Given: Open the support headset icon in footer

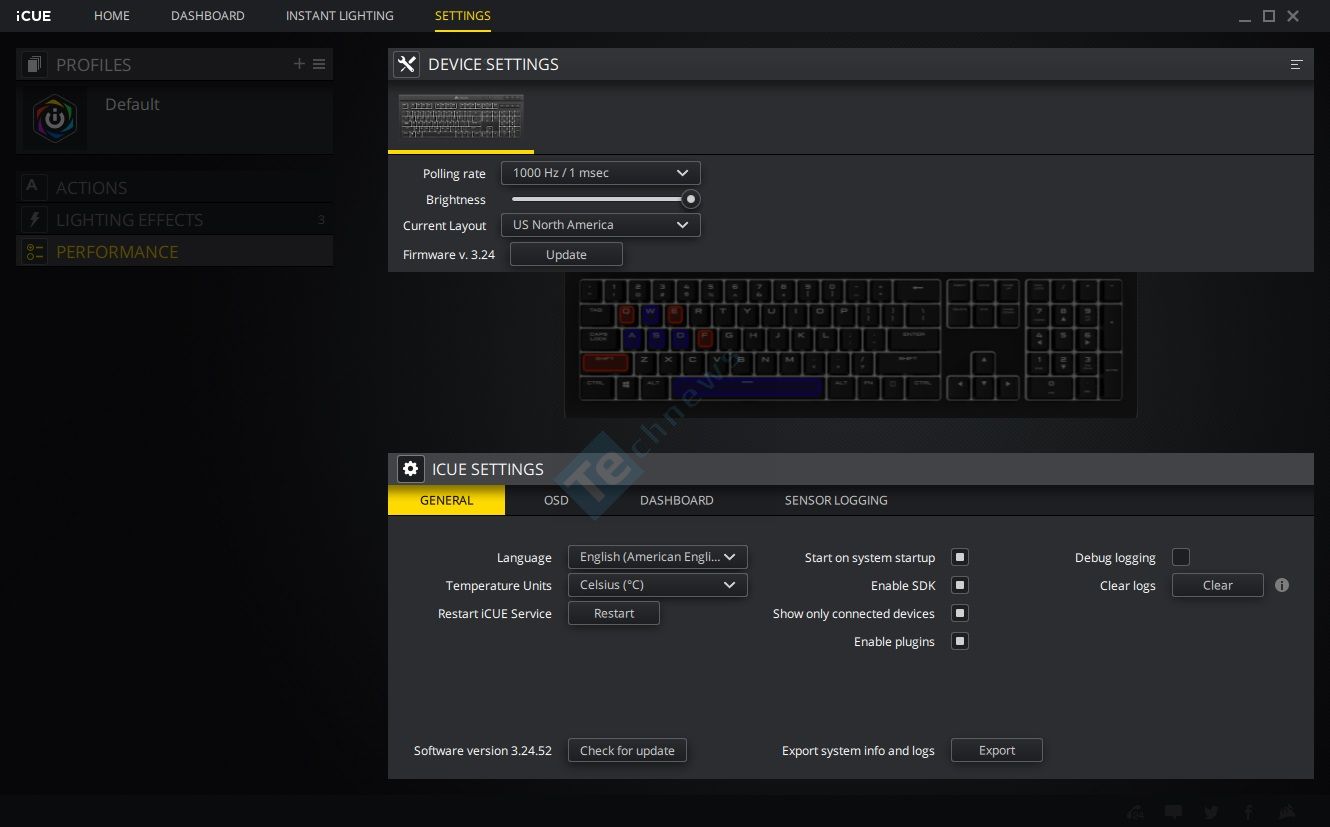Looking at the screenshot, I should 1135,812.
